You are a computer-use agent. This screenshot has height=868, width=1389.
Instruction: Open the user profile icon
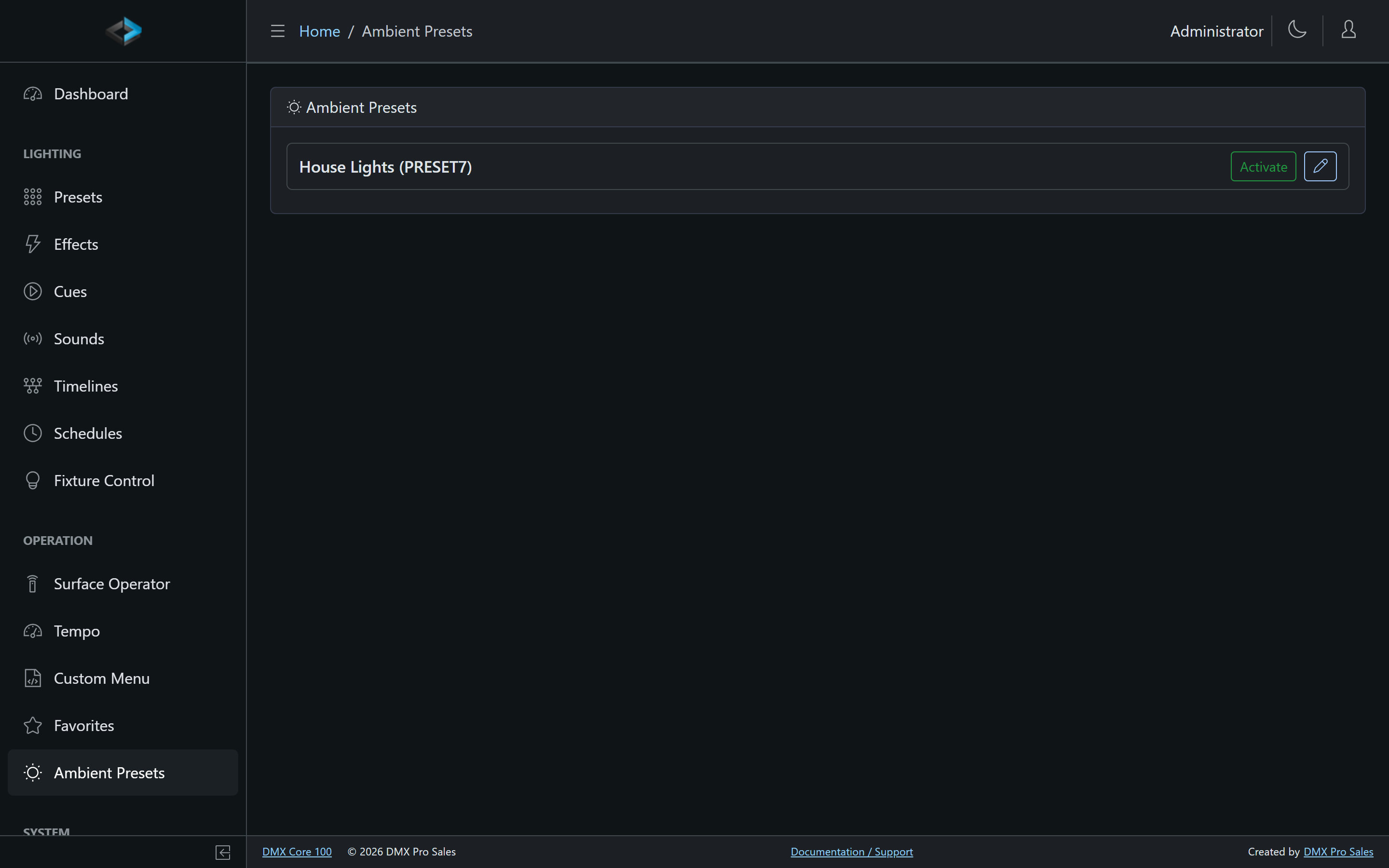tap(1348, 29)
